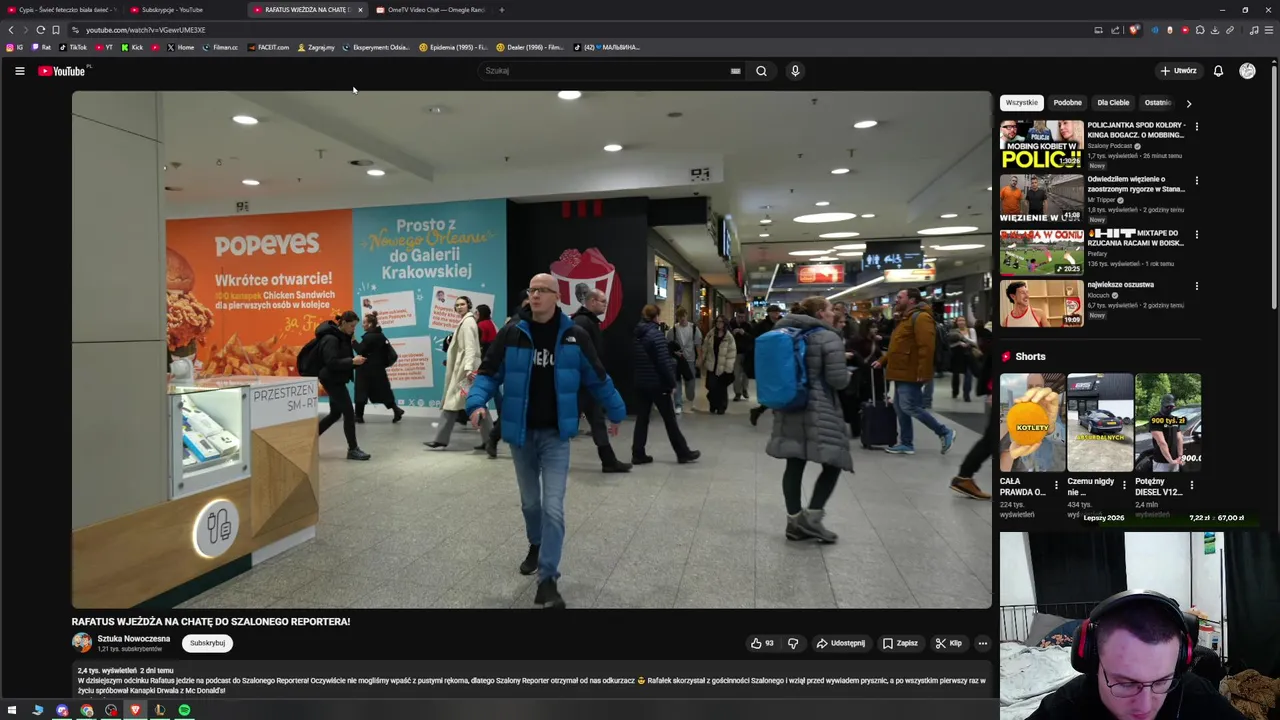Open options for najwieksze oszustwa video
This screenshot has width=1280, height=720.
coord(1196,286)
